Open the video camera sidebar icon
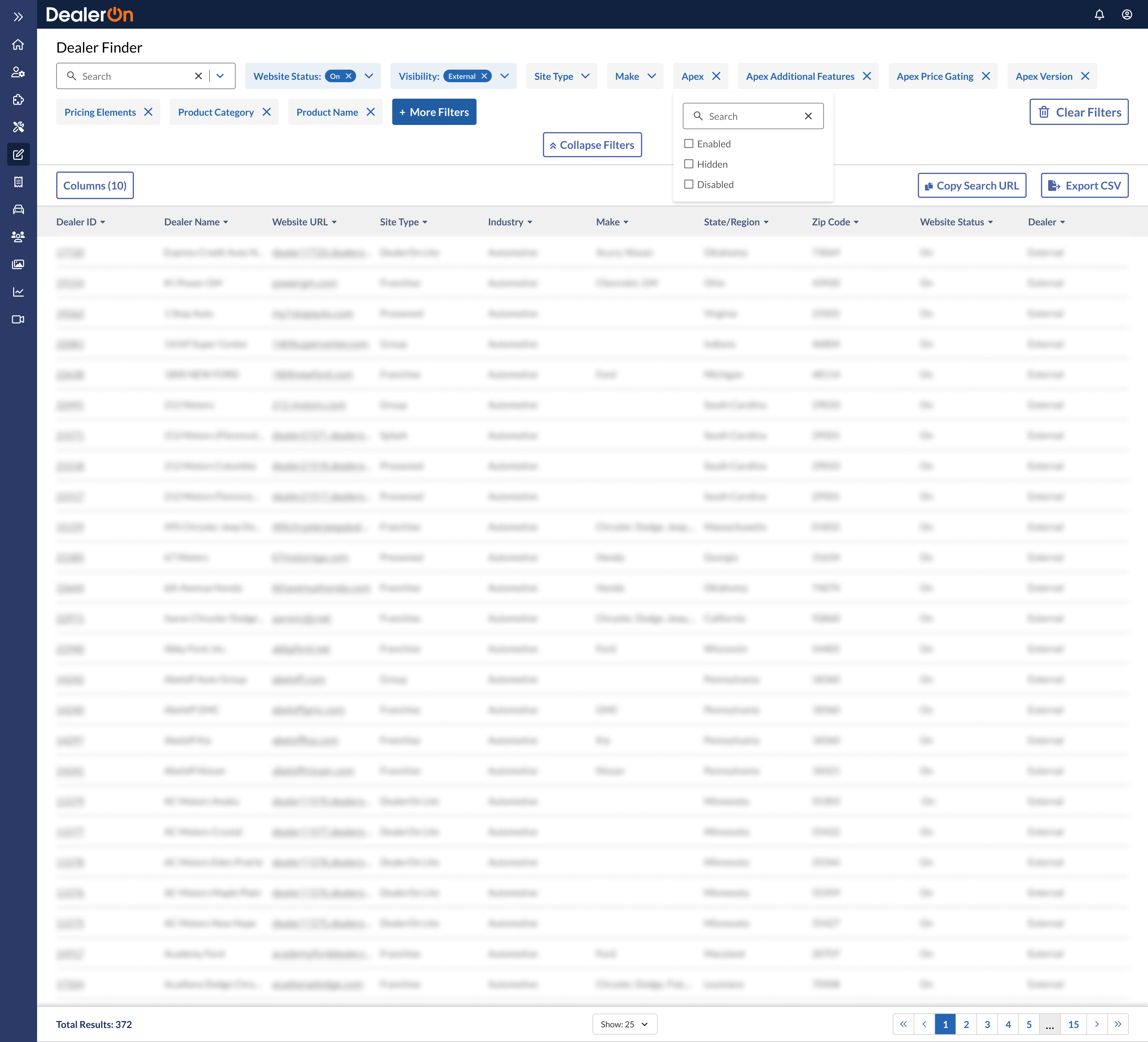 click(18, 319)
